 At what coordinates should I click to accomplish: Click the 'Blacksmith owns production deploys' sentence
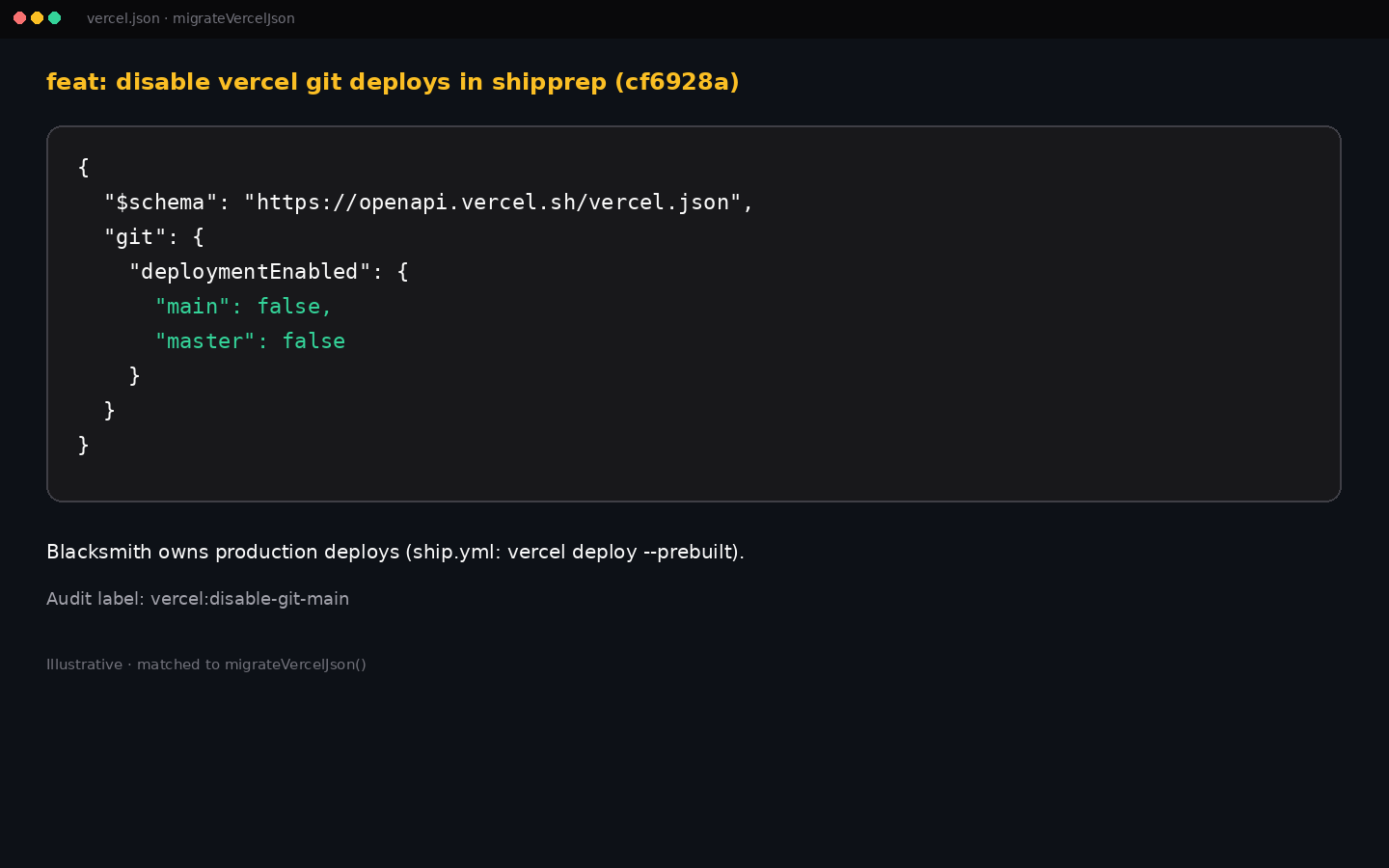point(395,552)
